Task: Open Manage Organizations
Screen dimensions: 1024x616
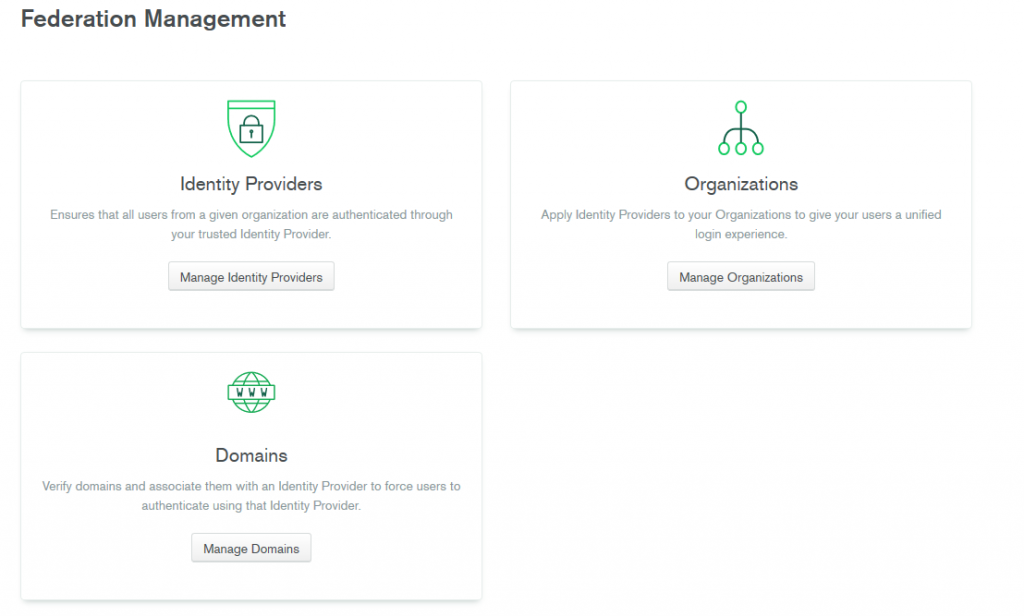Action: 741,277
